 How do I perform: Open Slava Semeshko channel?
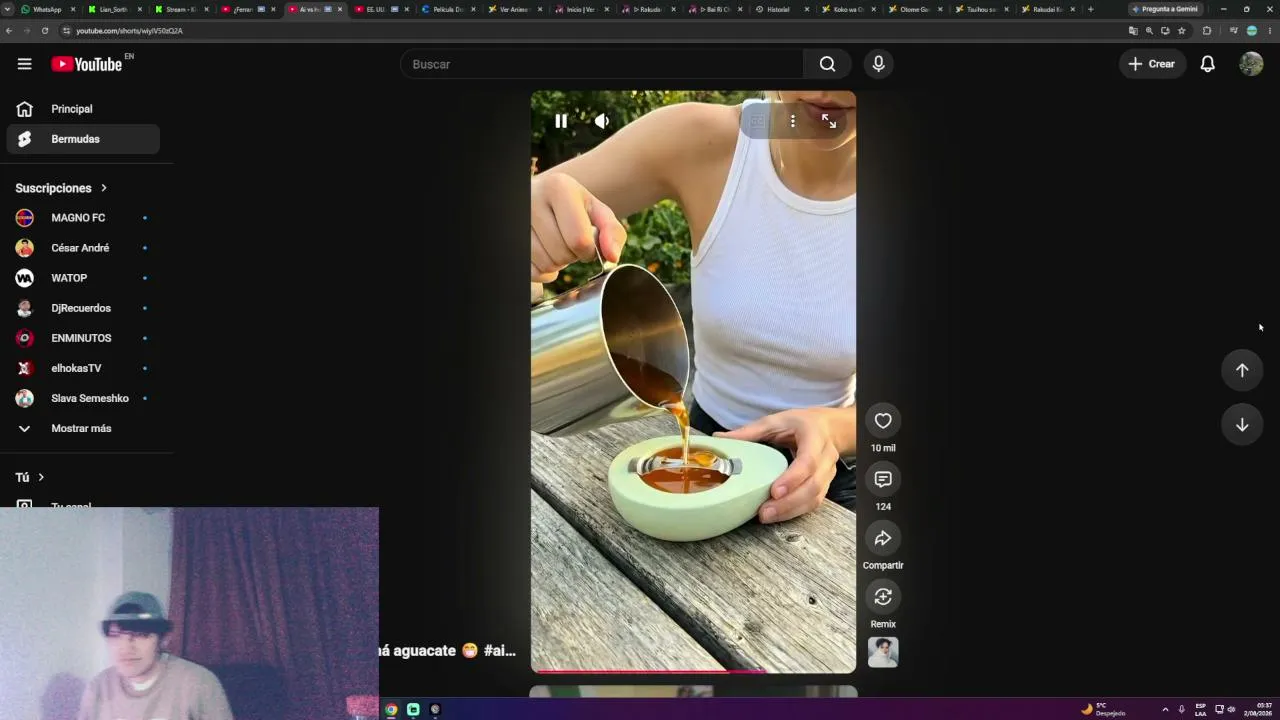(83, 398)
